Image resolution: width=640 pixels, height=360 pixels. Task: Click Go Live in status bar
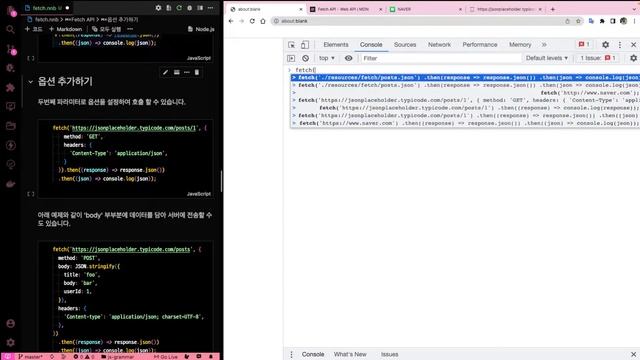[x=166, y=357]
